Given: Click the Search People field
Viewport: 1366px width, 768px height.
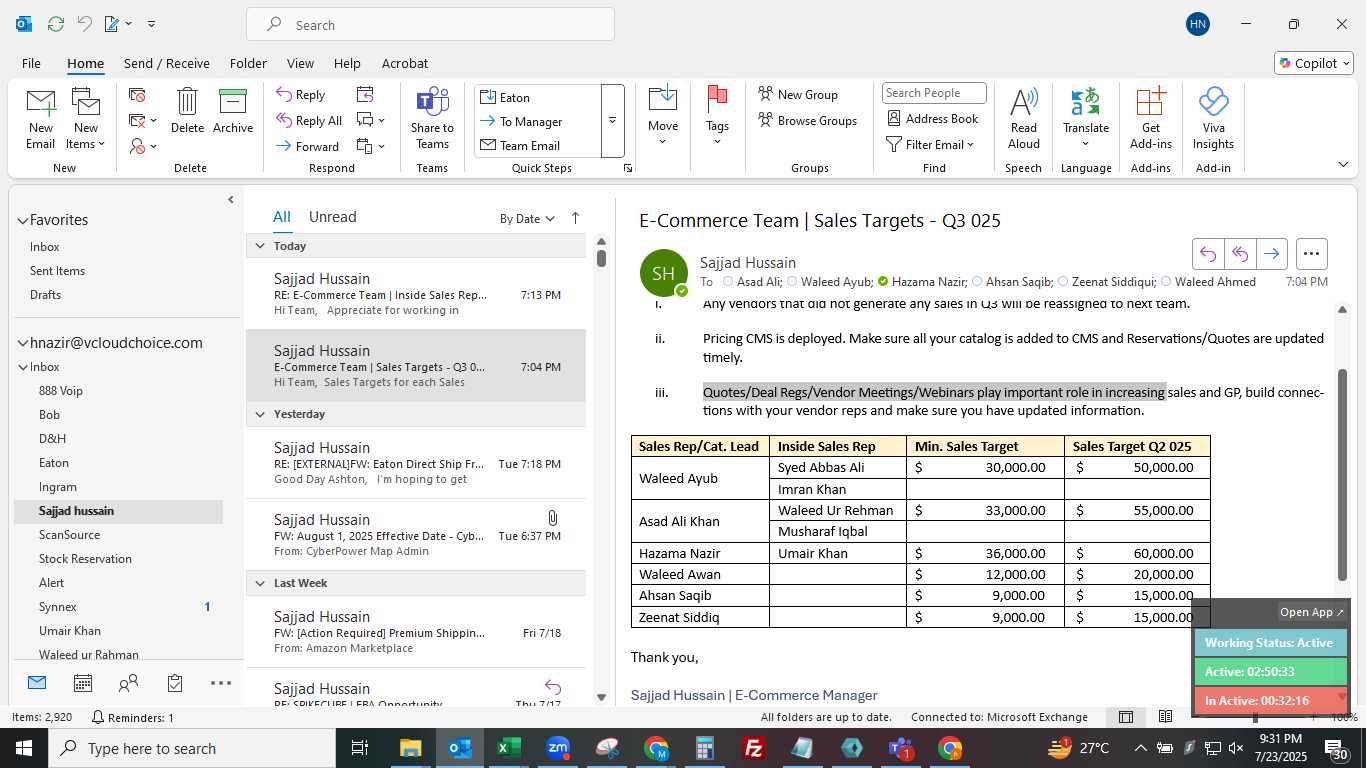Looking at the screenshot, I should 934,93.
